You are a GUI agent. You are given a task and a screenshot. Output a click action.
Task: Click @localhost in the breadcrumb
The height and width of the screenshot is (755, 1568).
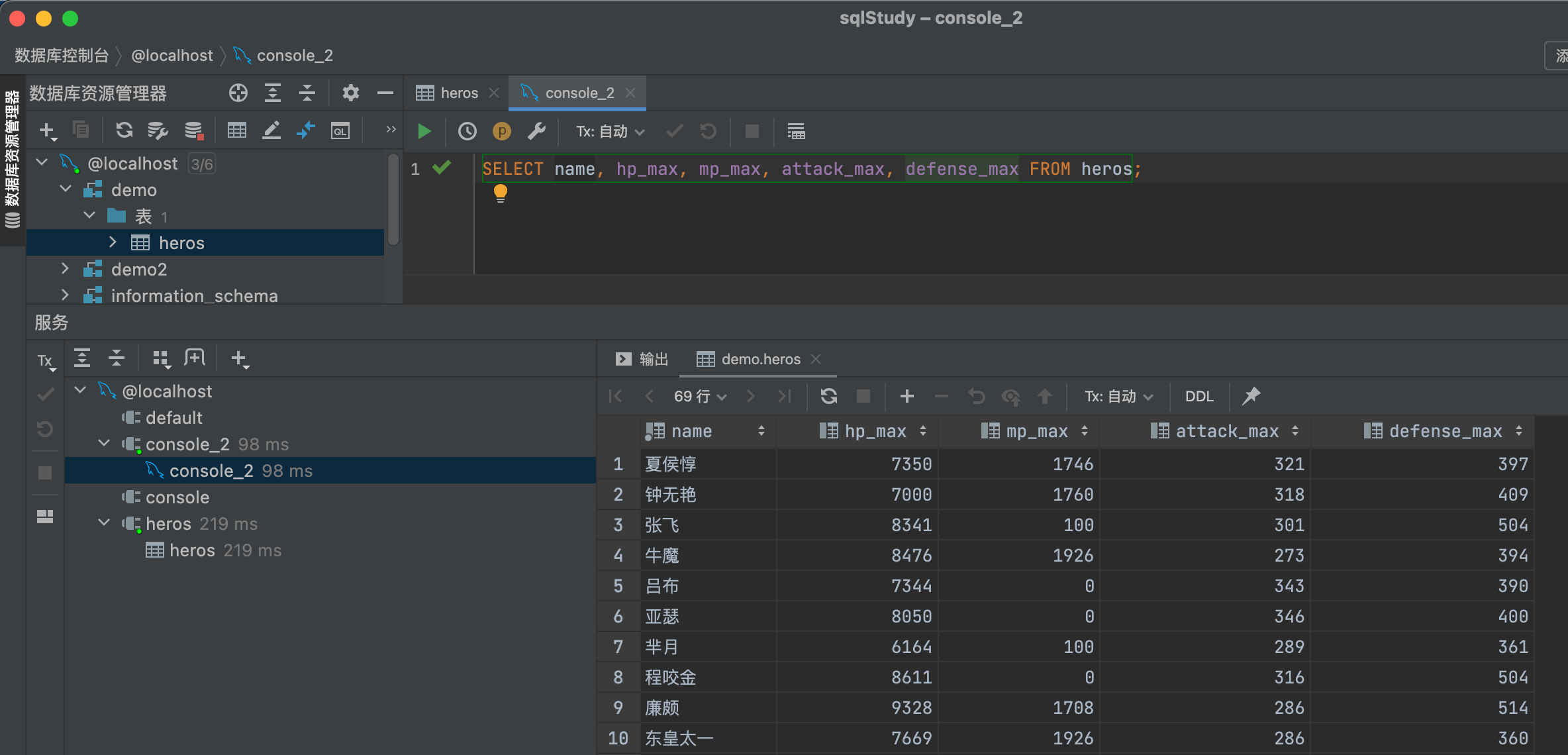pos(172,56)
